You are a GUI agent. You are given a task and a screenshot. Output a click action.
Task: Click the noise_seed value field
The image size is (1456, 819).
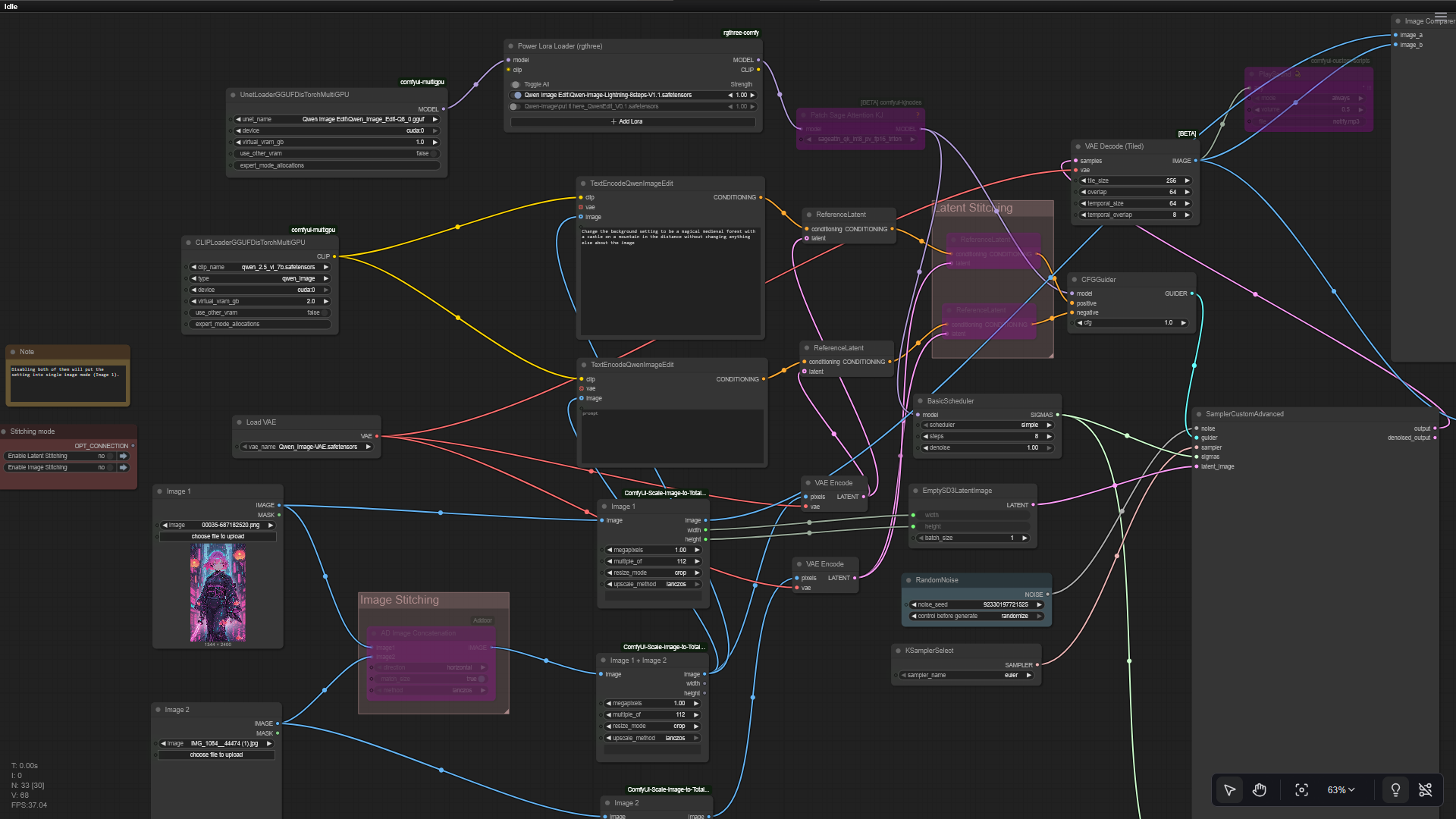pos(977,604)
